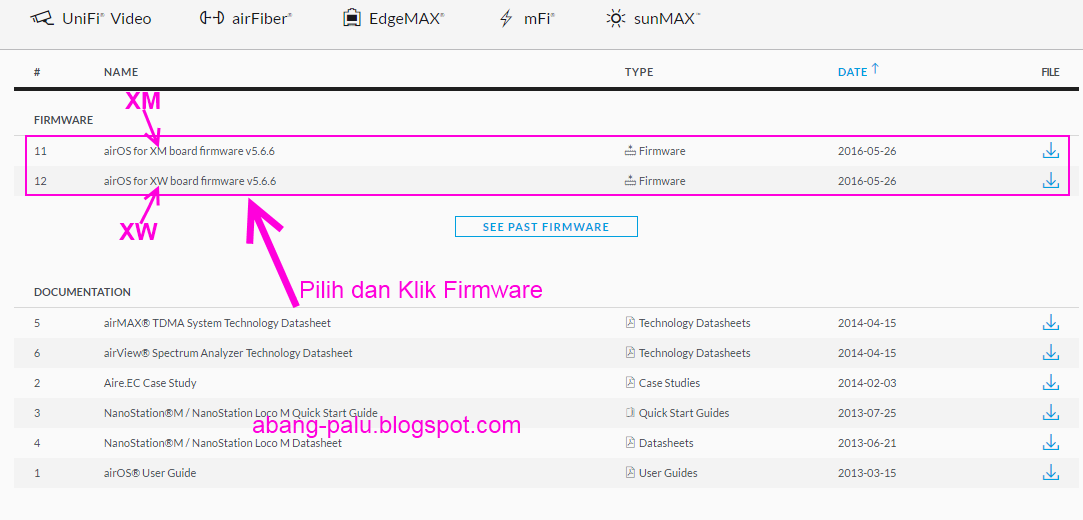Sort the table by TYPE column
The height and width of the screenshot is (520, 1083).
[639, 72]
